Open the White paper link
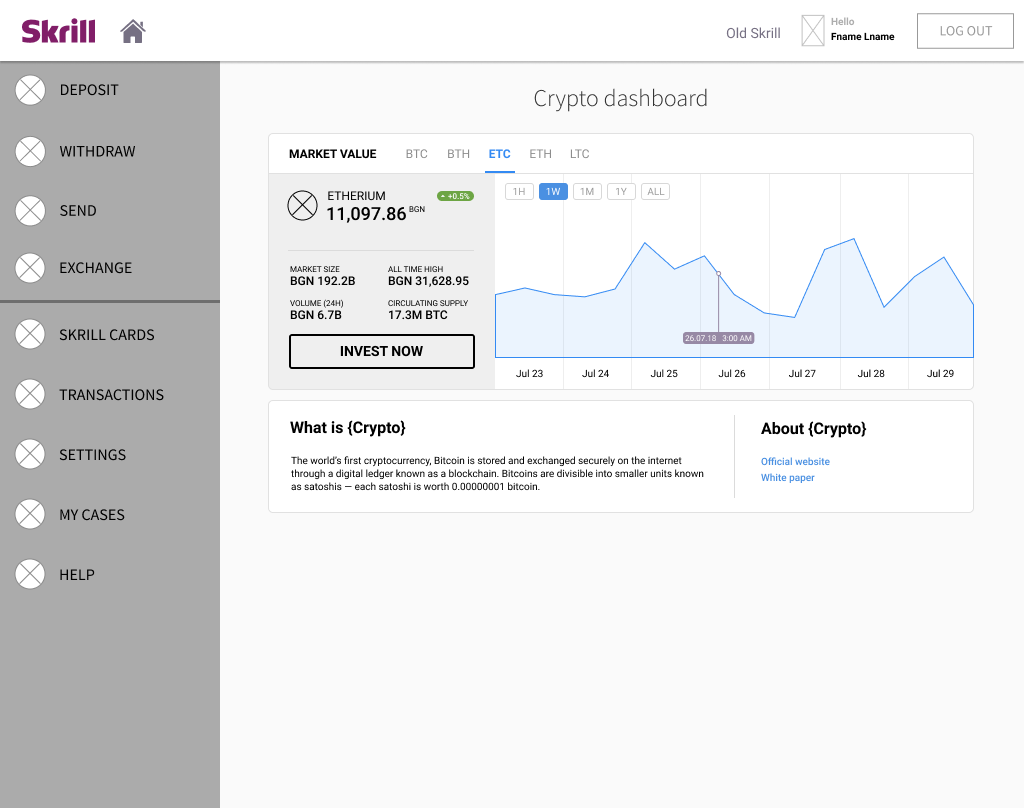The height and width of the screenshot is (808, 1024). pyautogui.click(x=788, y=477)
